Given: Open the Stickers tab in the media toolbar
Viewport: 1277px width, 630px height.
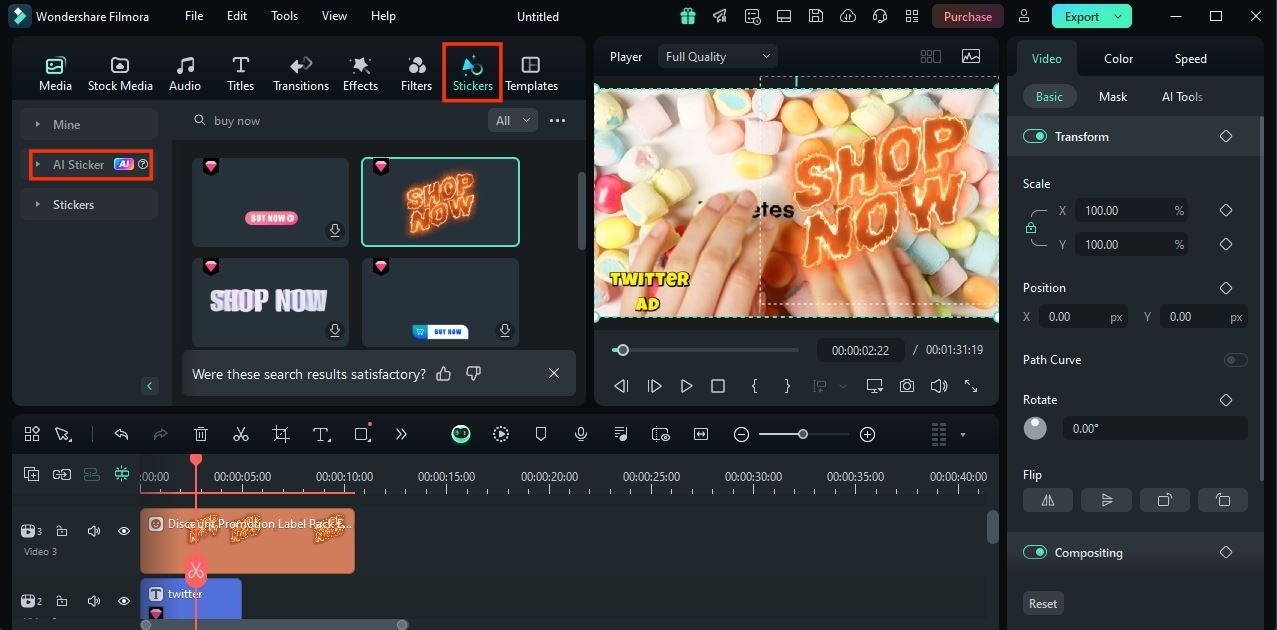Looking at the screenshot, I should tap(472, 72).
